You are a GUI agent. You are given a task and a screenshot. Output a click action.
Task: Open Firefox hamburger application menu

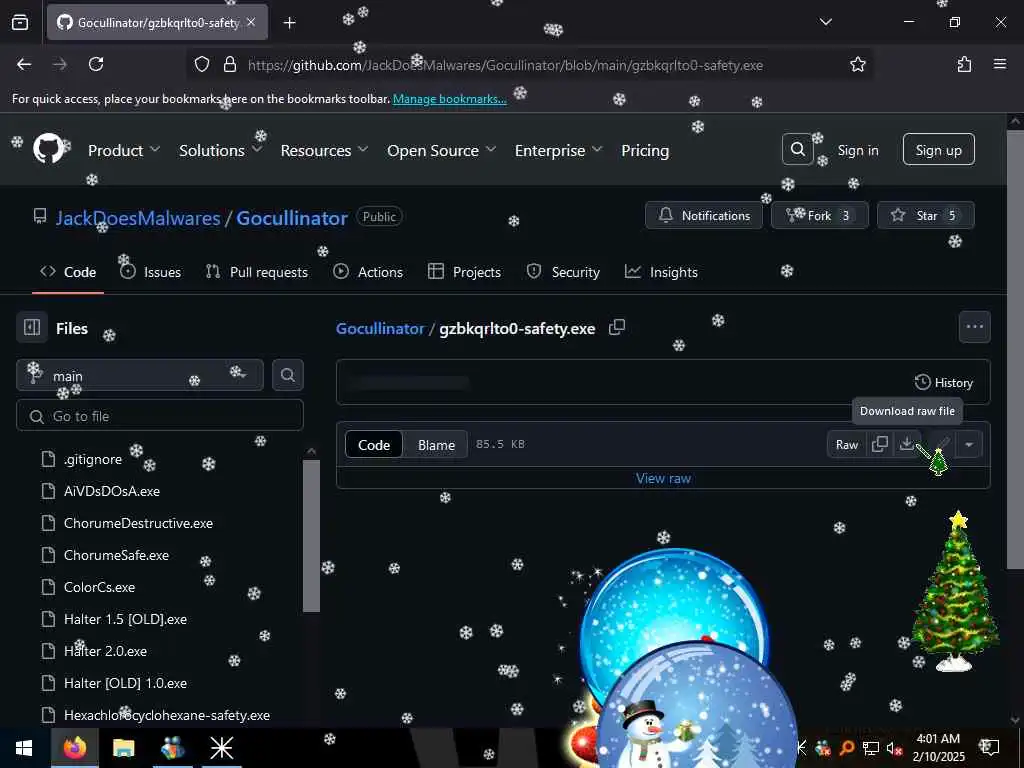click(1000, 64)
